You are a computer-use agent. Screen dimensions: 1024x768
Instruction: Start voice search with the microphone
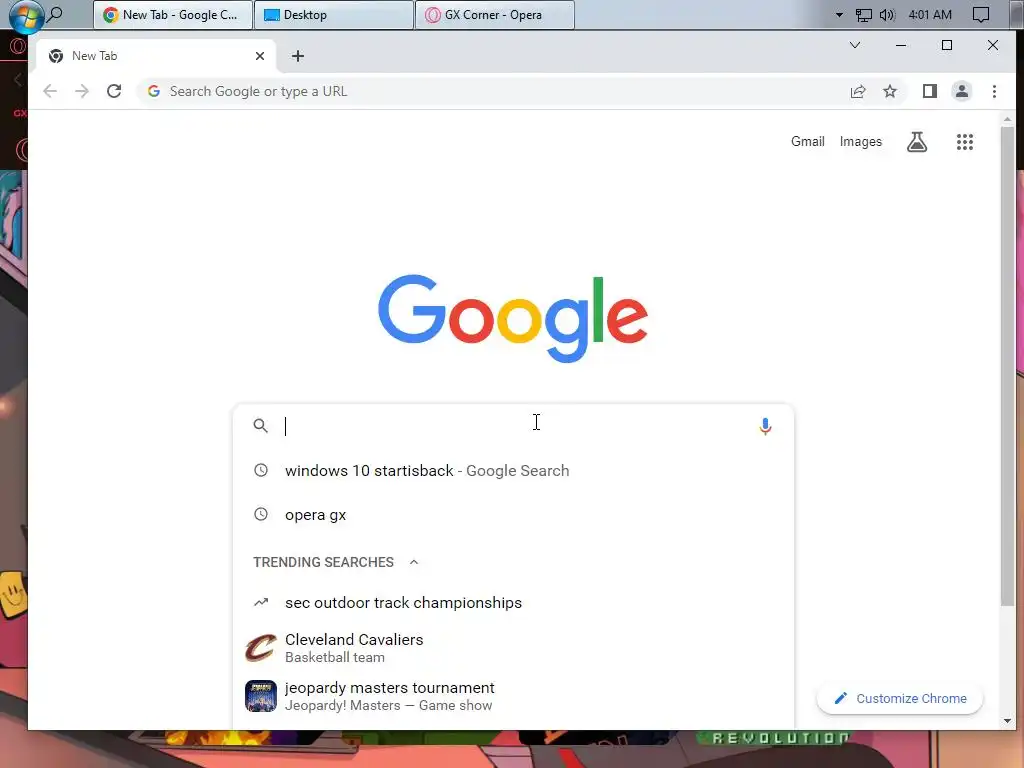(765, 426)
